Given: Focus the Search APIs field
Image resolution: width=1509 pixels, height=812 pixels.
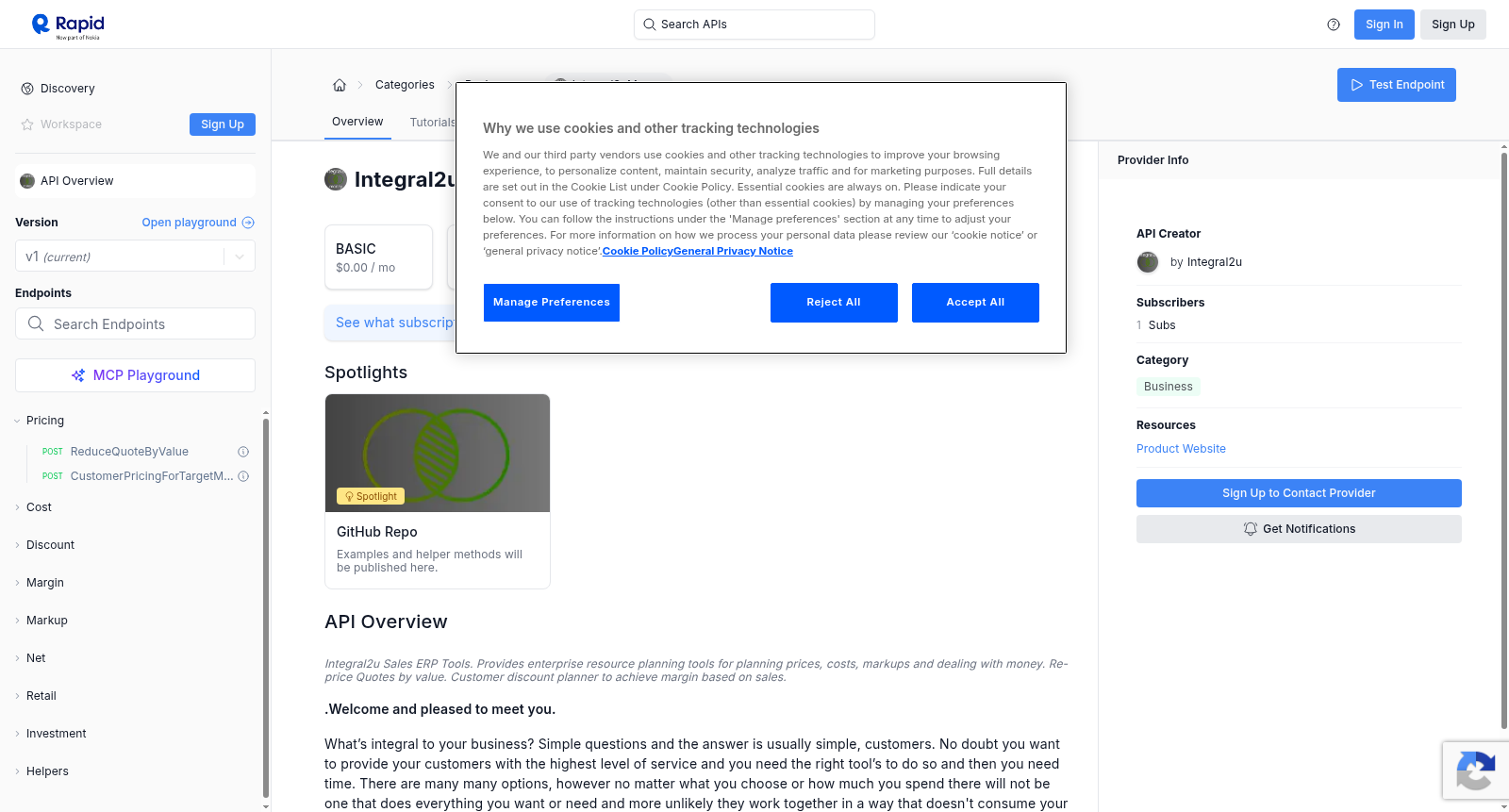Looking at the screenshot, I should (x=754, y=25).
